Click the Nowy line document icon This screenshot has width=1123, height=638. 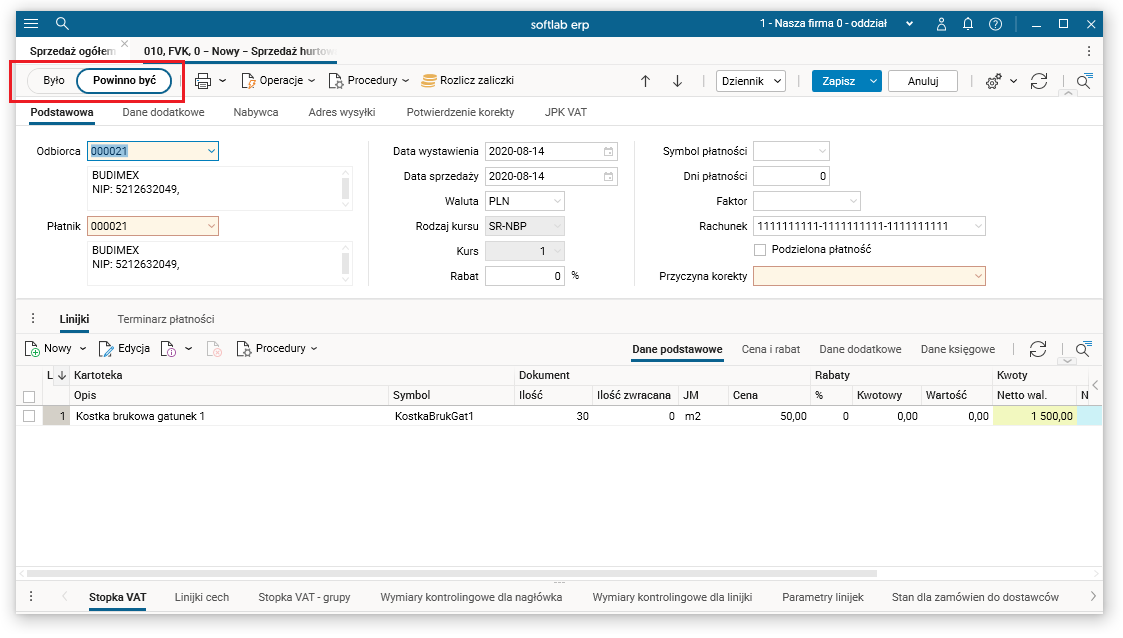click(32, 349)
